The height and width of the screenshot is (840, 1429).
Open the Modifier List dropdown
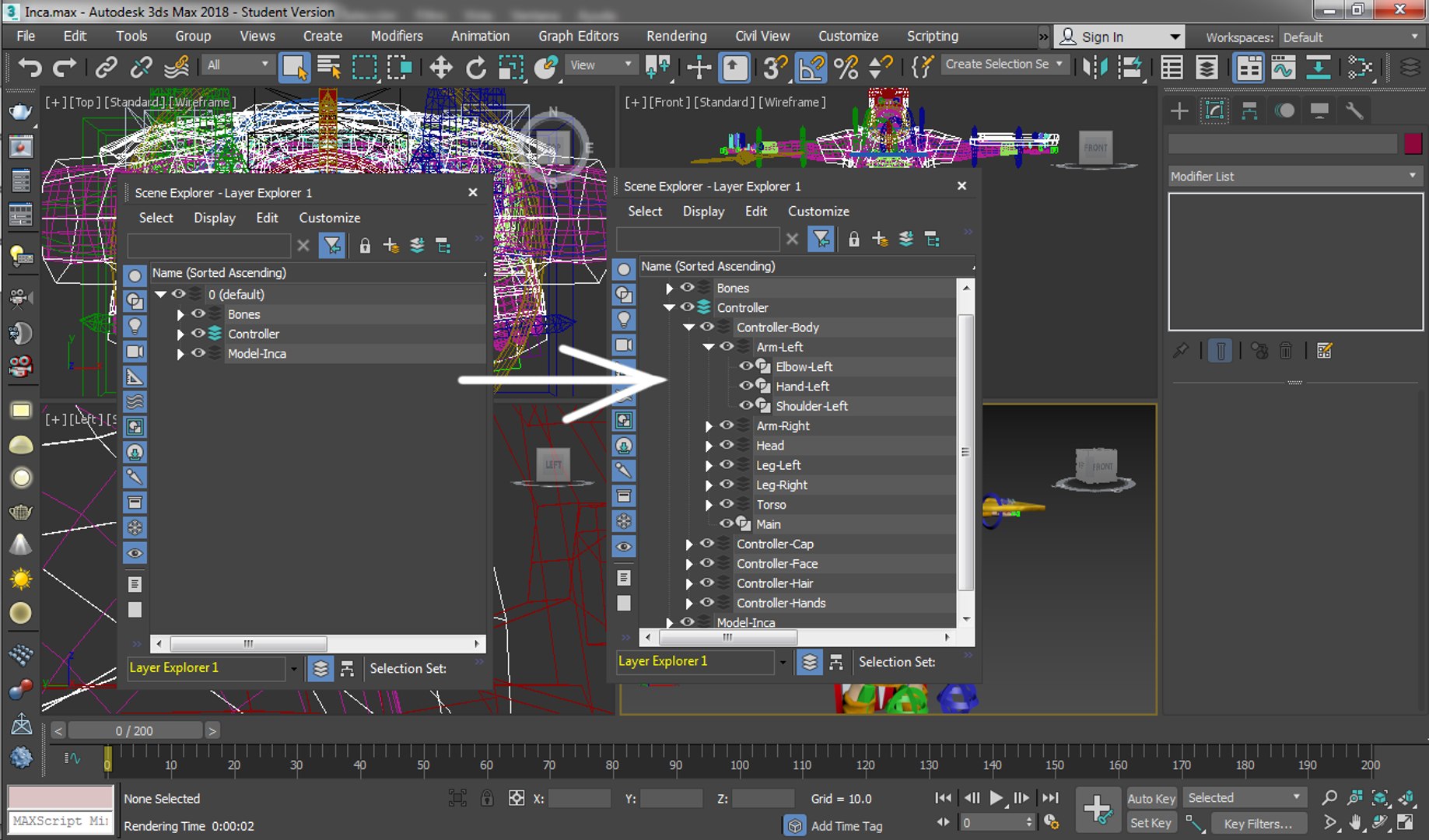1294,177
